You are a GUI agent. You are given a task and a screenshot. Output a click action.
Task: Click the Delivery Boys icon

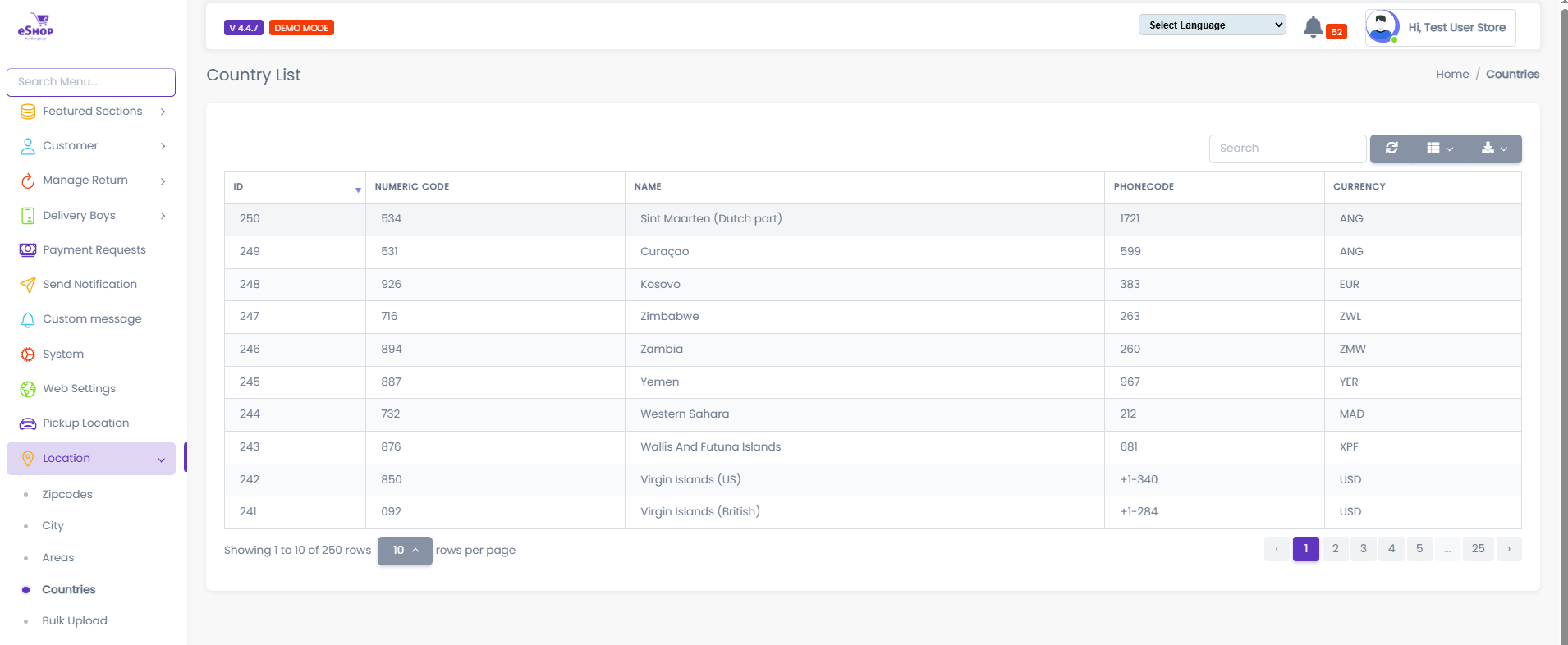tap(28, 216)
